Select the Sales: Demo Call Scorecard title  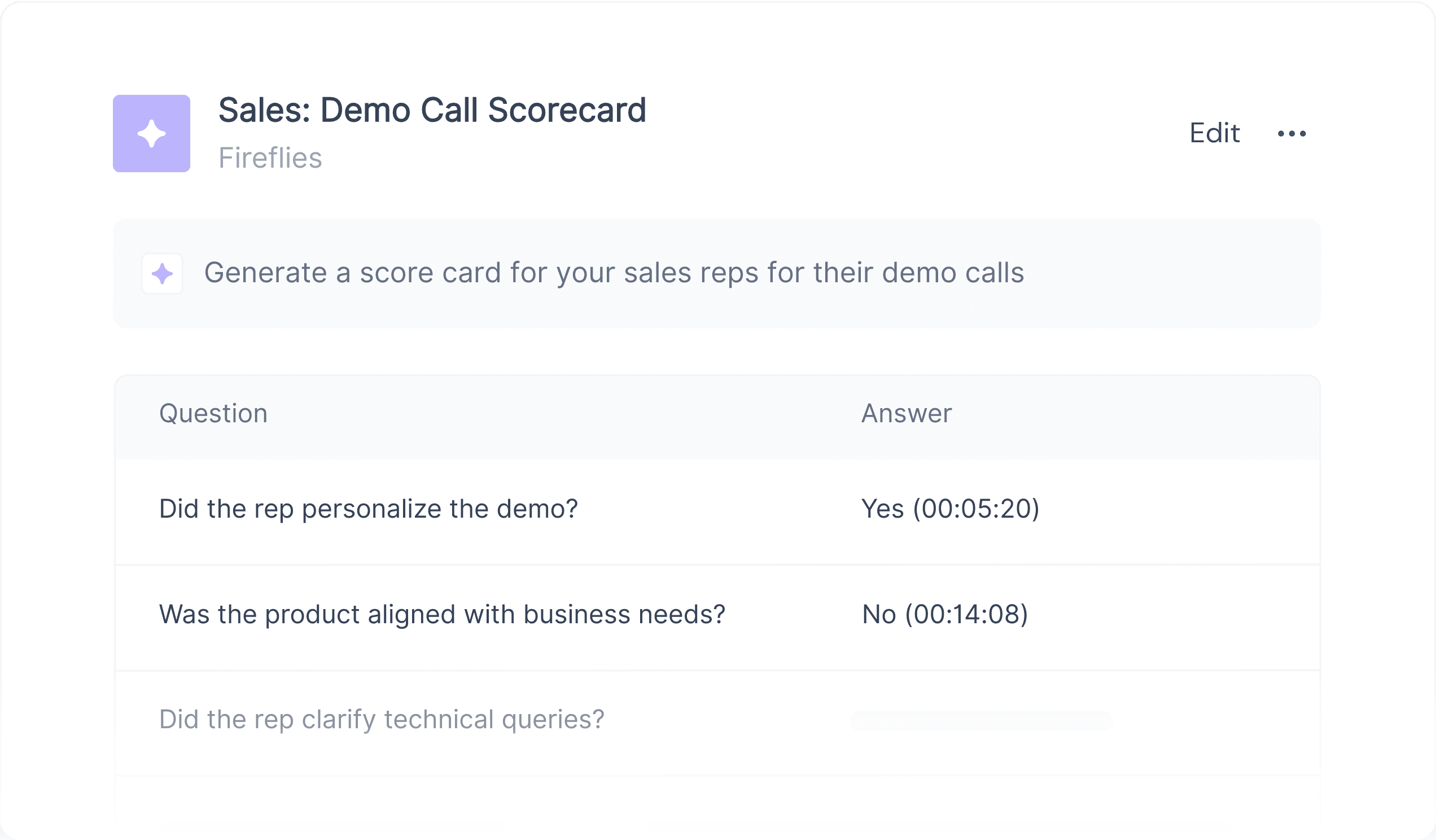click(432, 110)
